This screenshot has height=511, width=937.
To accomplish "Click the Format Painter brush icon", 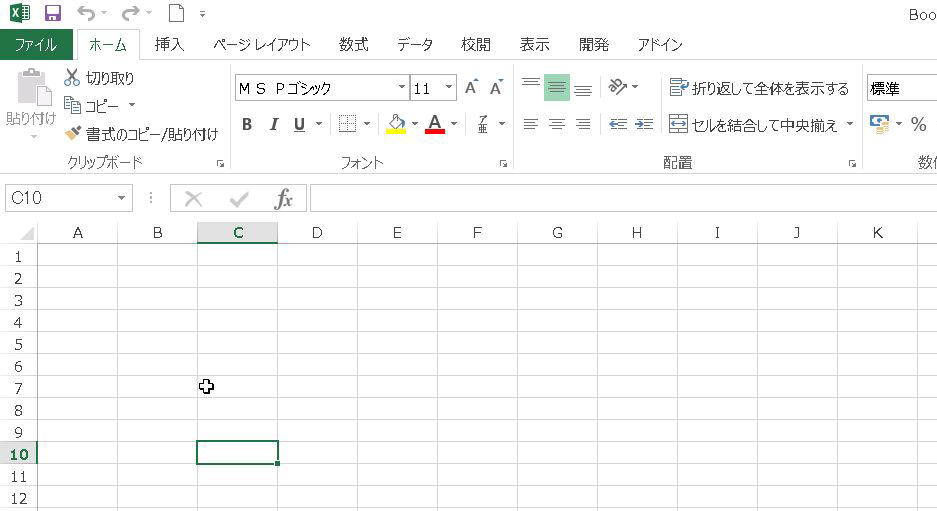I will pos(72,133).
